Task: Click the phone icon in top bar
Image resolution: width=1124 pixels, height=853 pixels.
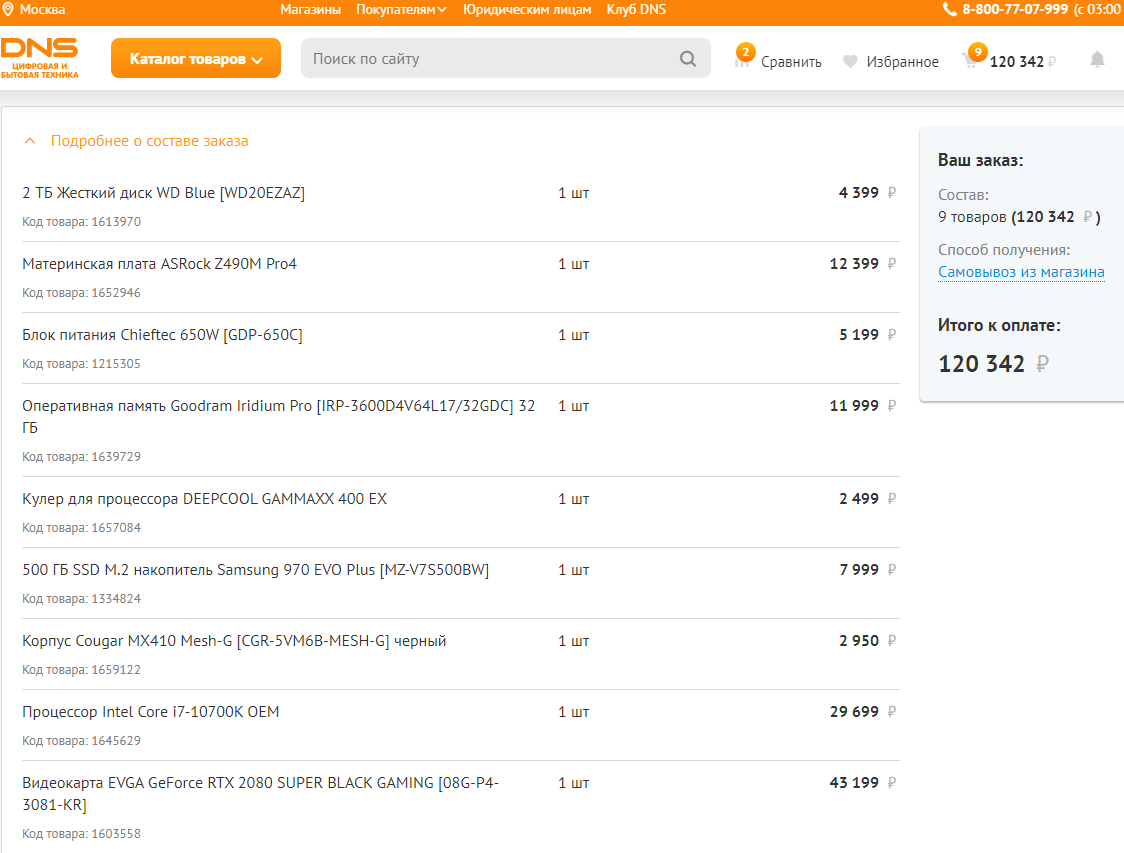Action: pyautogui.click(x=949, y=9)
